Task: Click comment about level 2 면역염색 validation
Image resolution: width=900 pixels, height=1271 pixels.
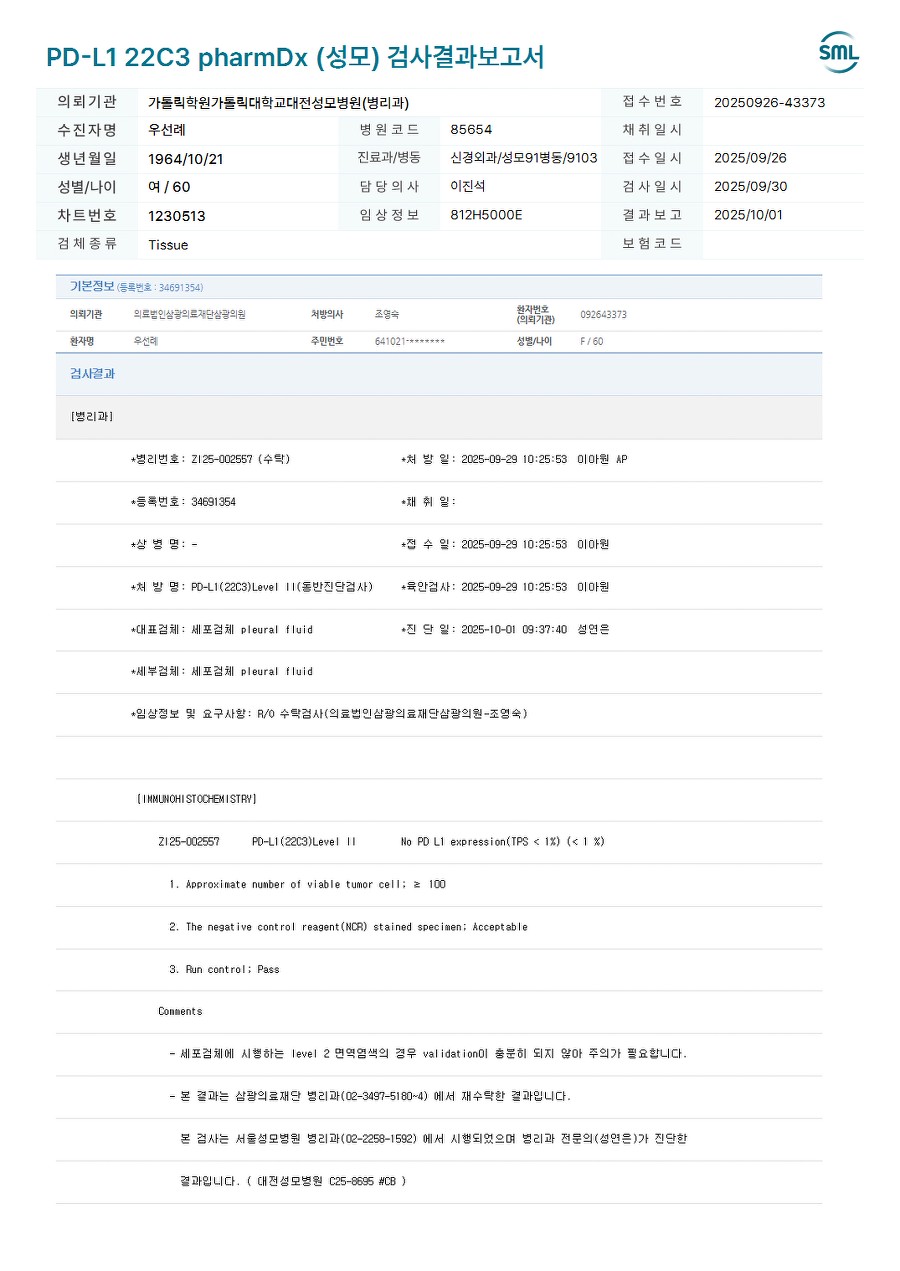Action: 428,1054
